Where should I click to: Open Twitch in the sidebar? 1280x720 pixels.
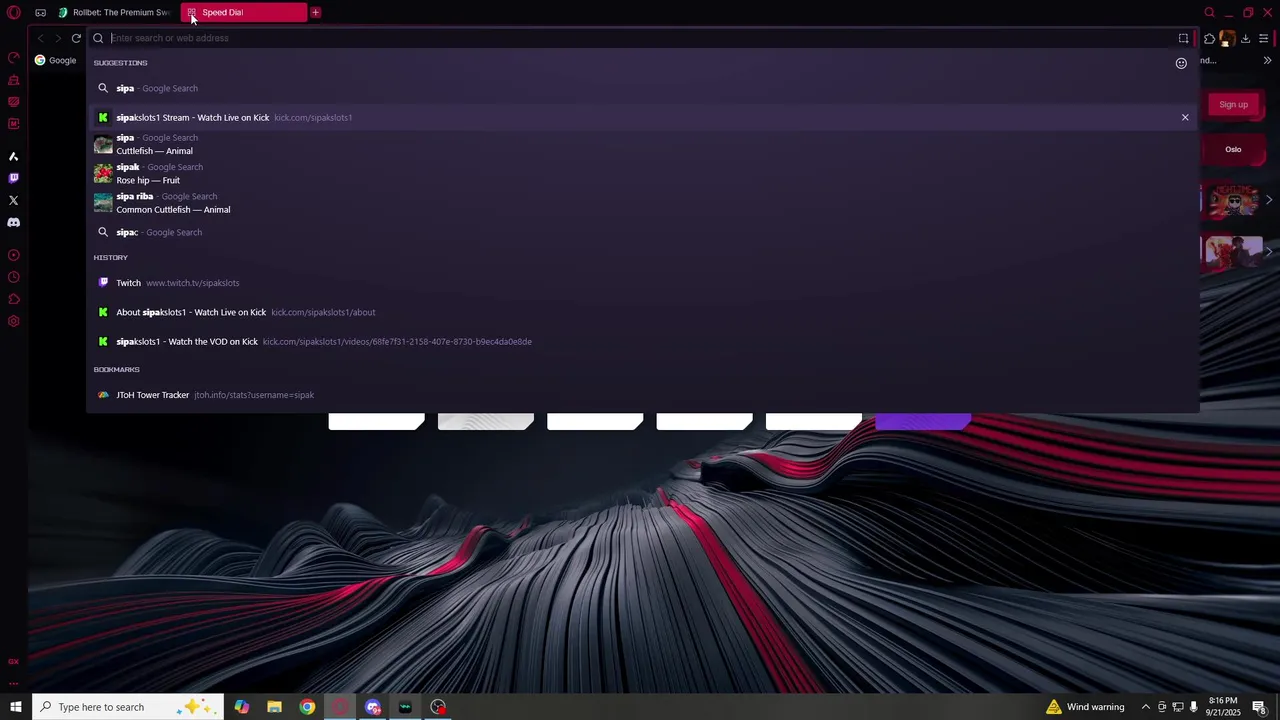click(x=14, y=178)
